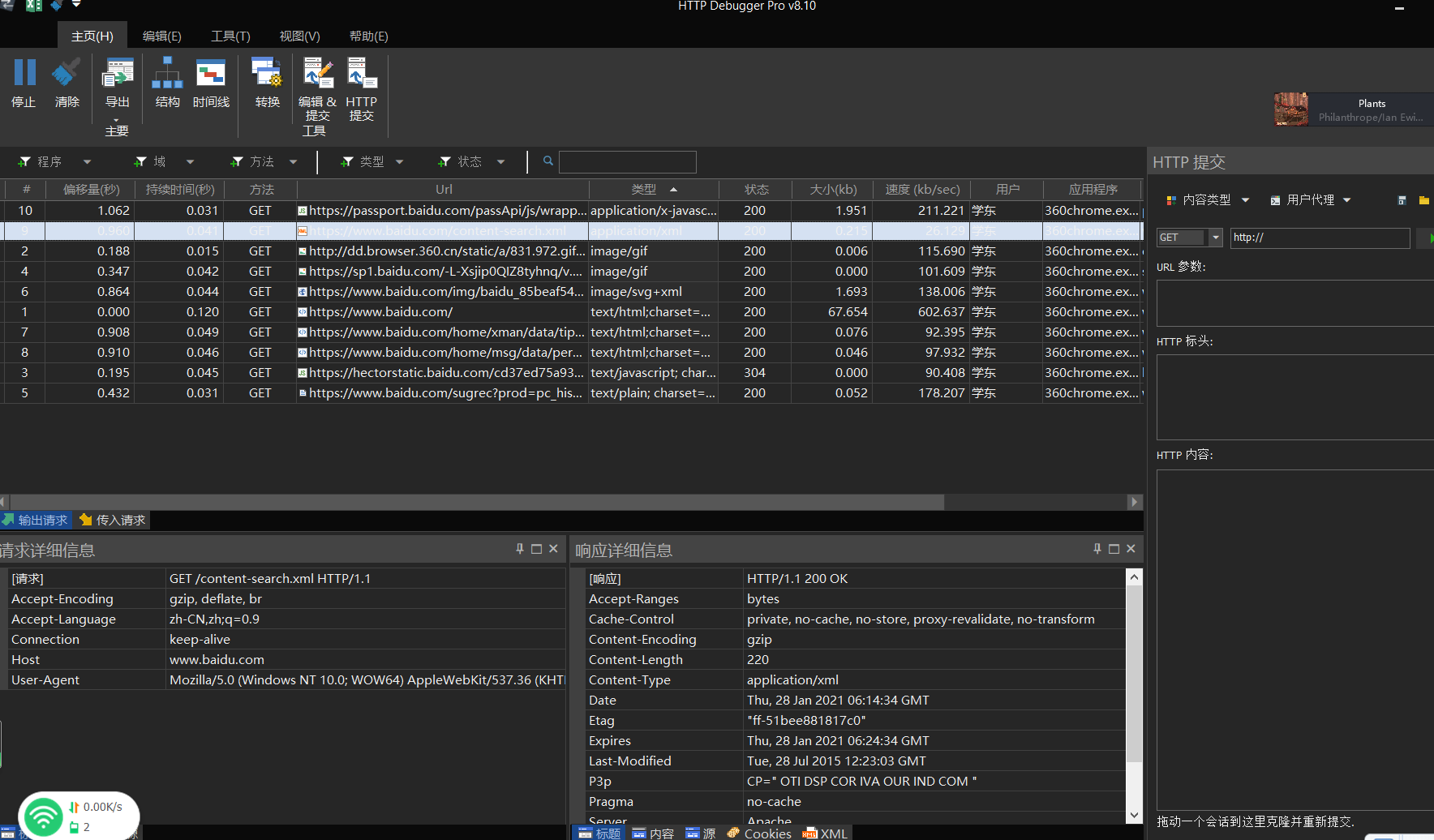Click the 转换 (convert) icon
1434x840 pixels.
point(267,73)
